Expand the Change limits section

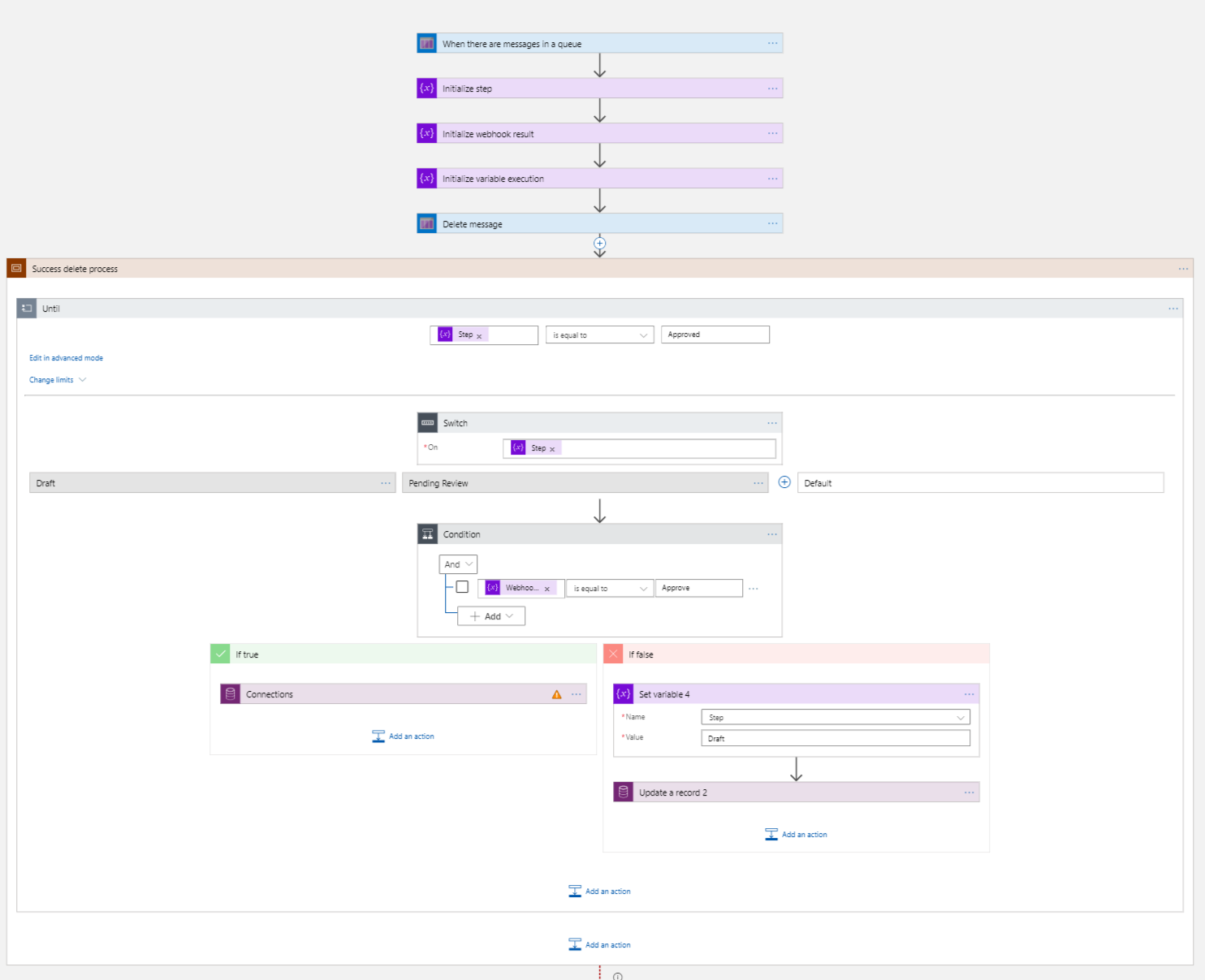57,380
